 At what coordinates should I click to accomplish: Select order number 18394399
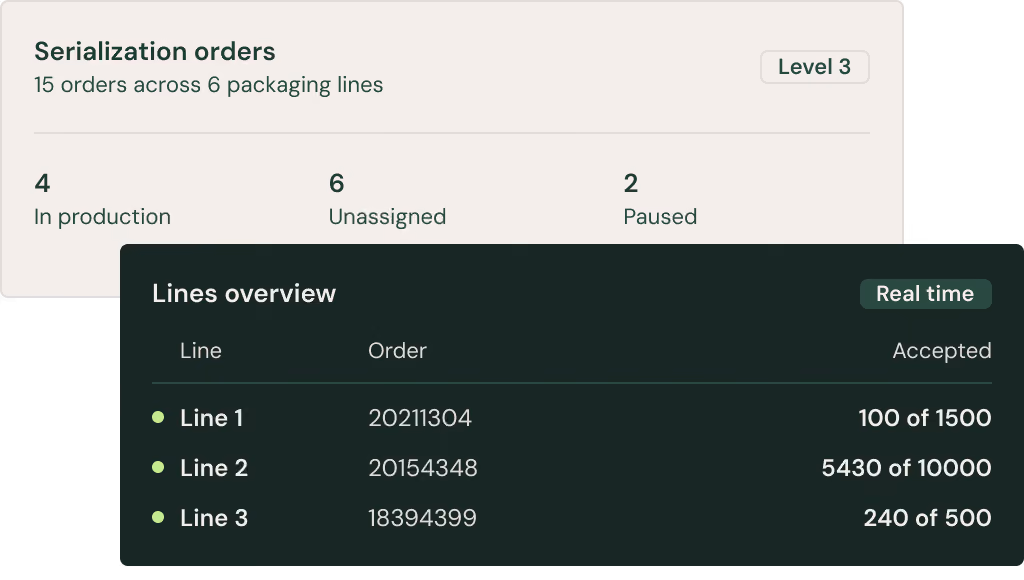pos(423,518)
